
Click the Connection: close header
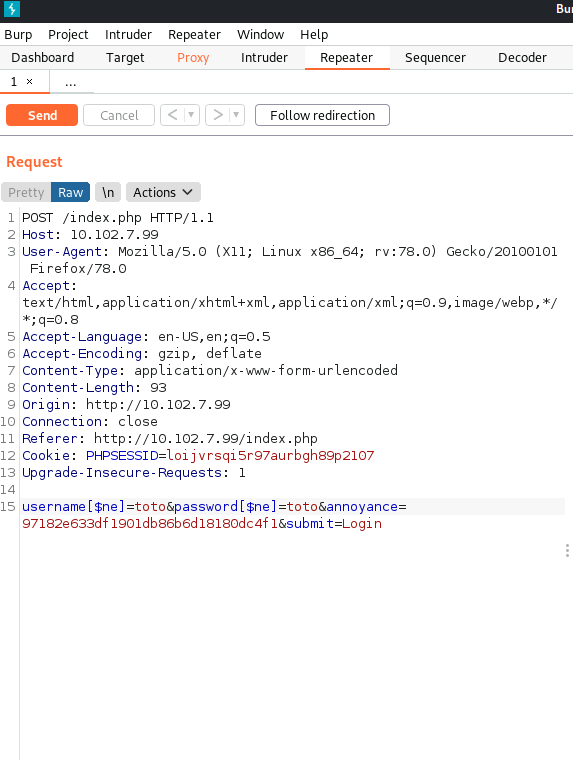point(90,421)
